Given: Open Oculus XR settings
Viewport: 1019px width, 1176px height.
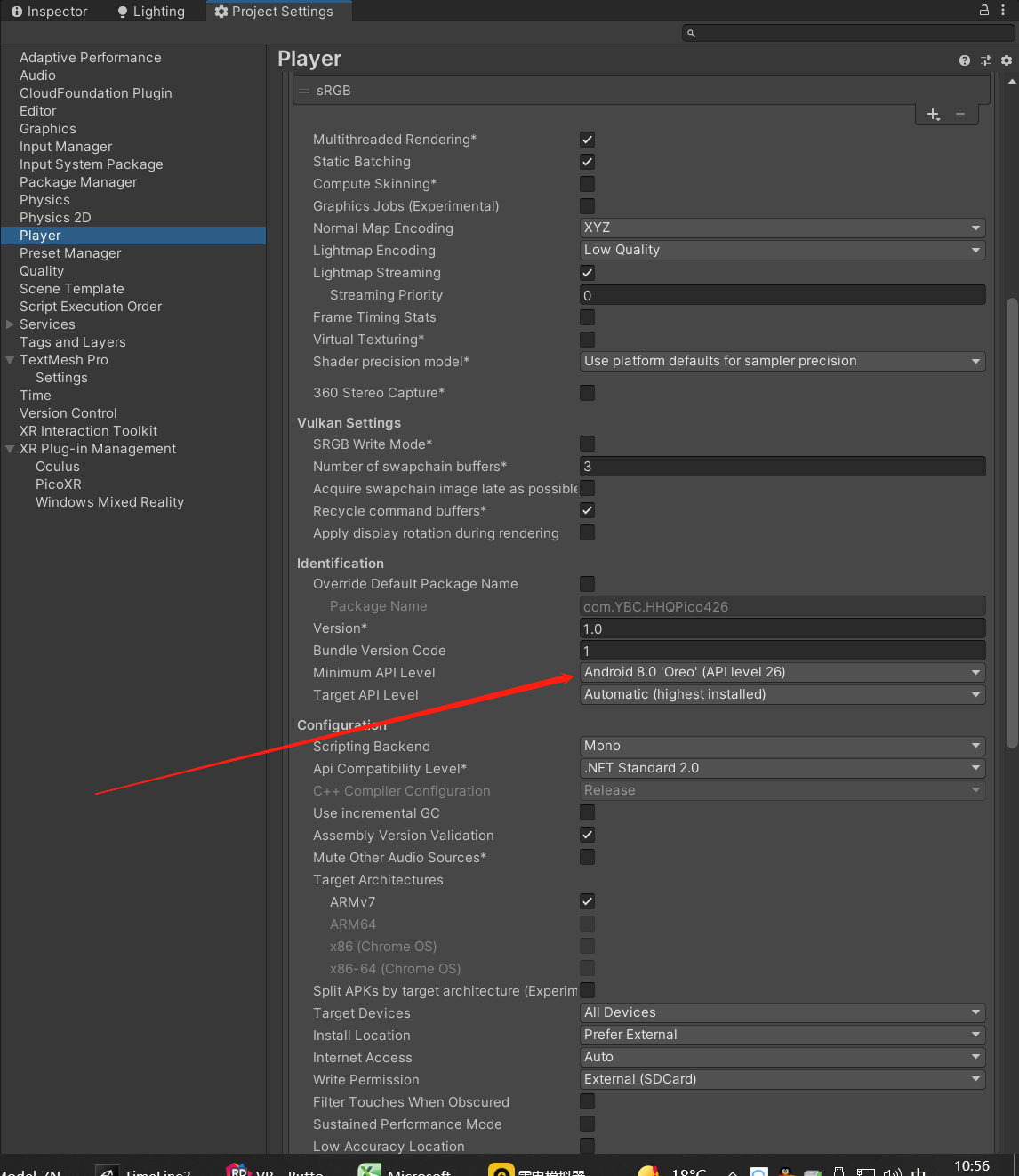Looking at the screenshot, I should [x=58, y=467].
